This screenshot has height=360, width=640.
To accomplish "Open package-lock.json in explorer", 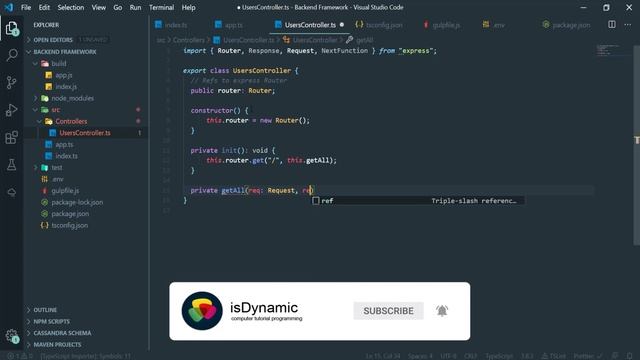I will pos(77,202).
